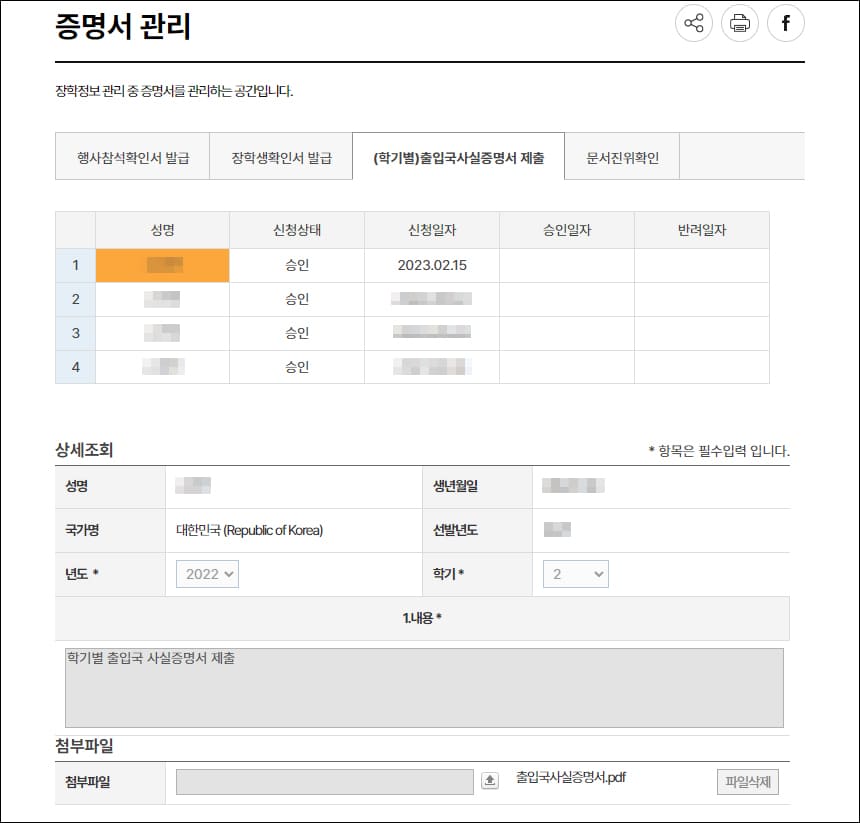The width and height of the screenshot is (860, 823).
Task: Switch to the 장학생확인서 발급 tab
Action: pyautogui.click(x=281, y=156)
